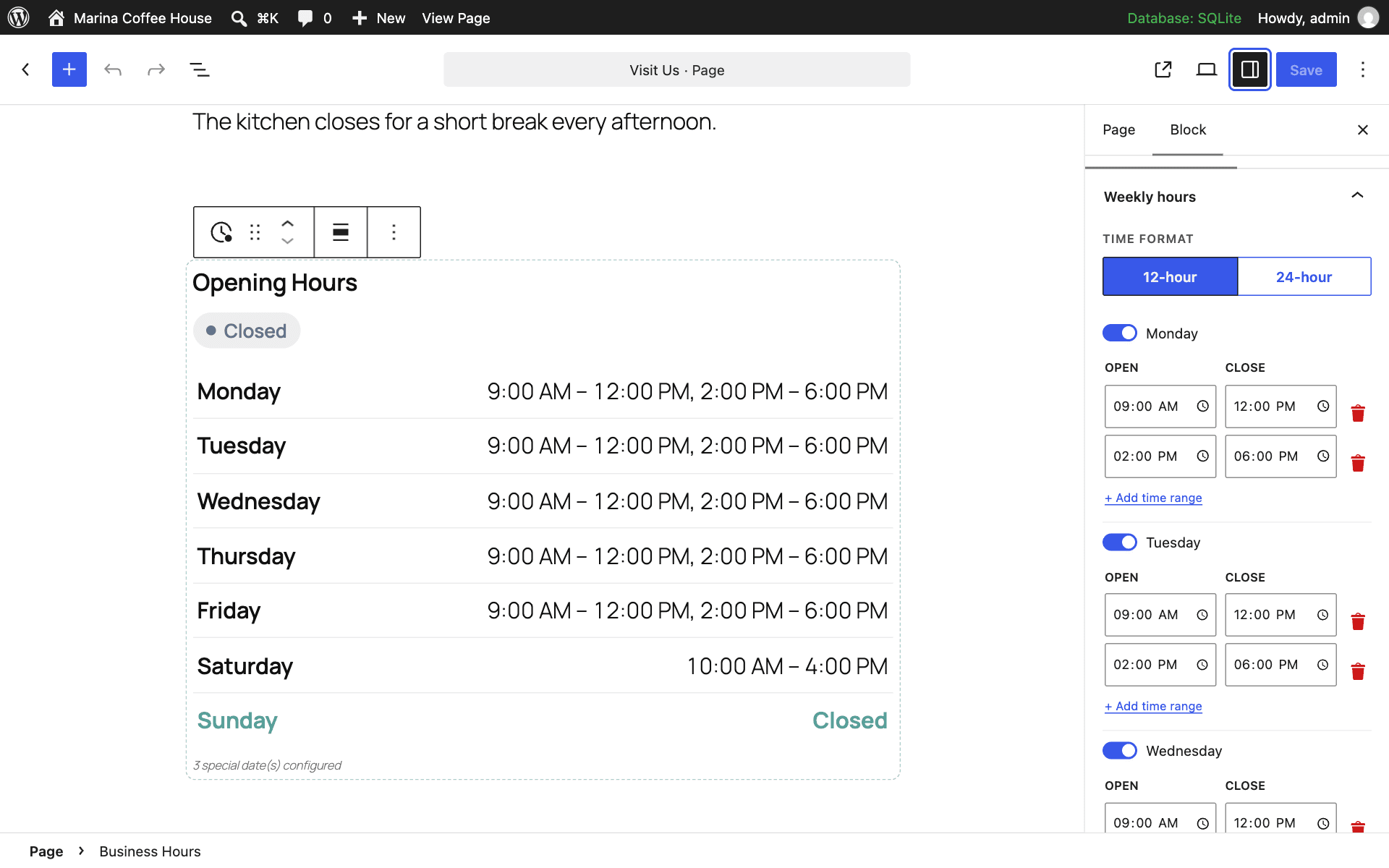Close the settings sidebar
Screen dimensions: 1389x868
point(1363,129)
